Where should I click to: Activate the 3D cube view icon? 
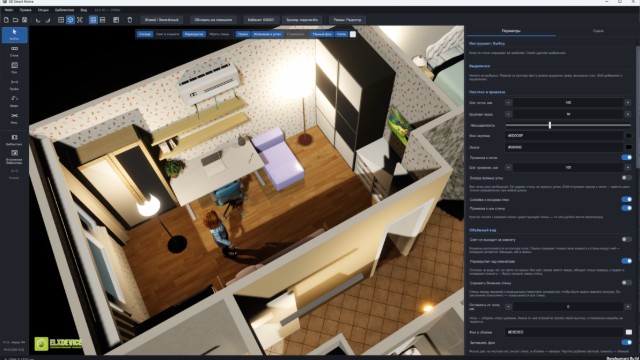point(70,20)
